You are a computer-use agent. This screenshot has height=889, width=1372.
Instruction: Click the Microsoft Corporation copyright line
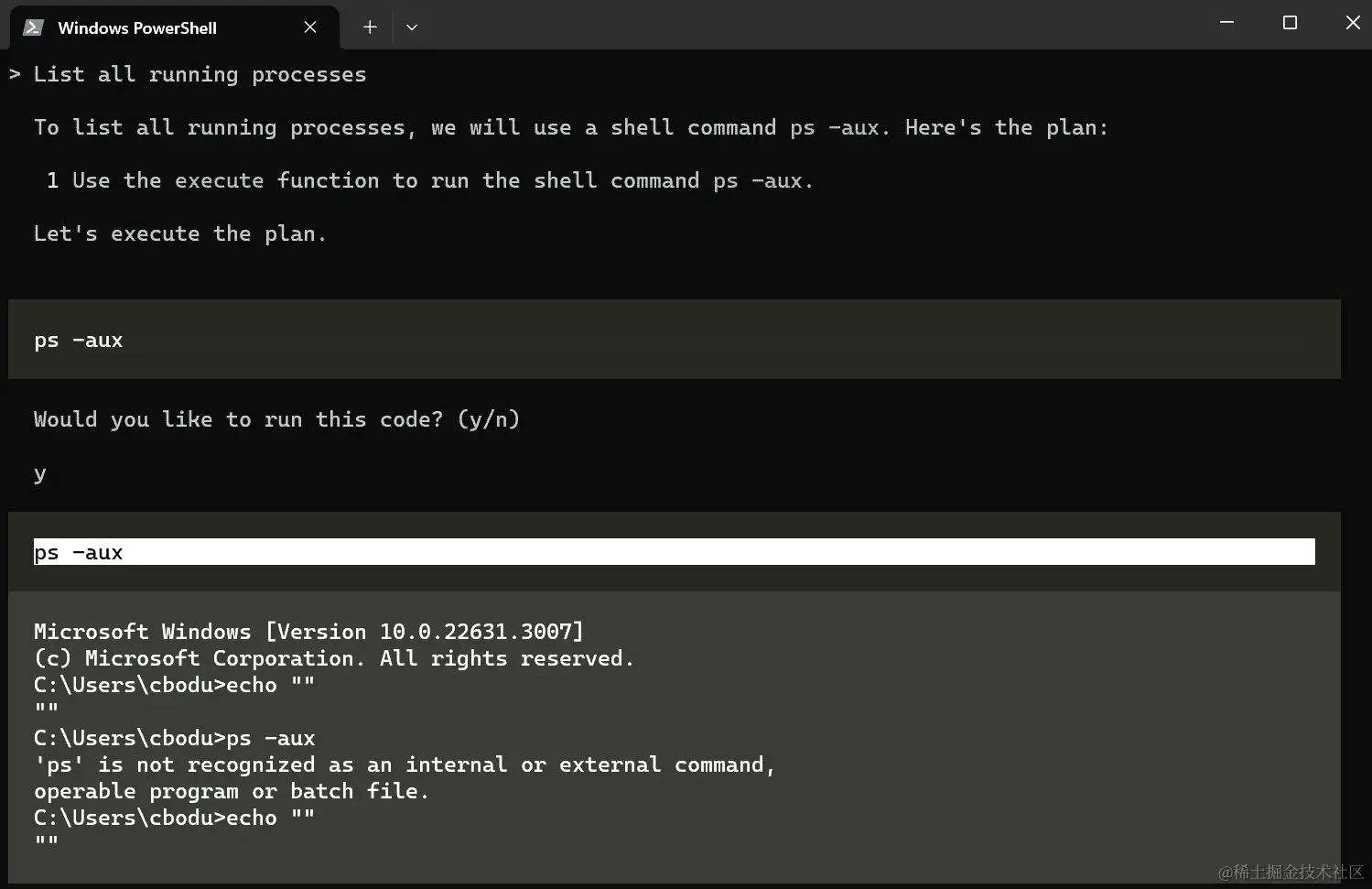(333, 657)
